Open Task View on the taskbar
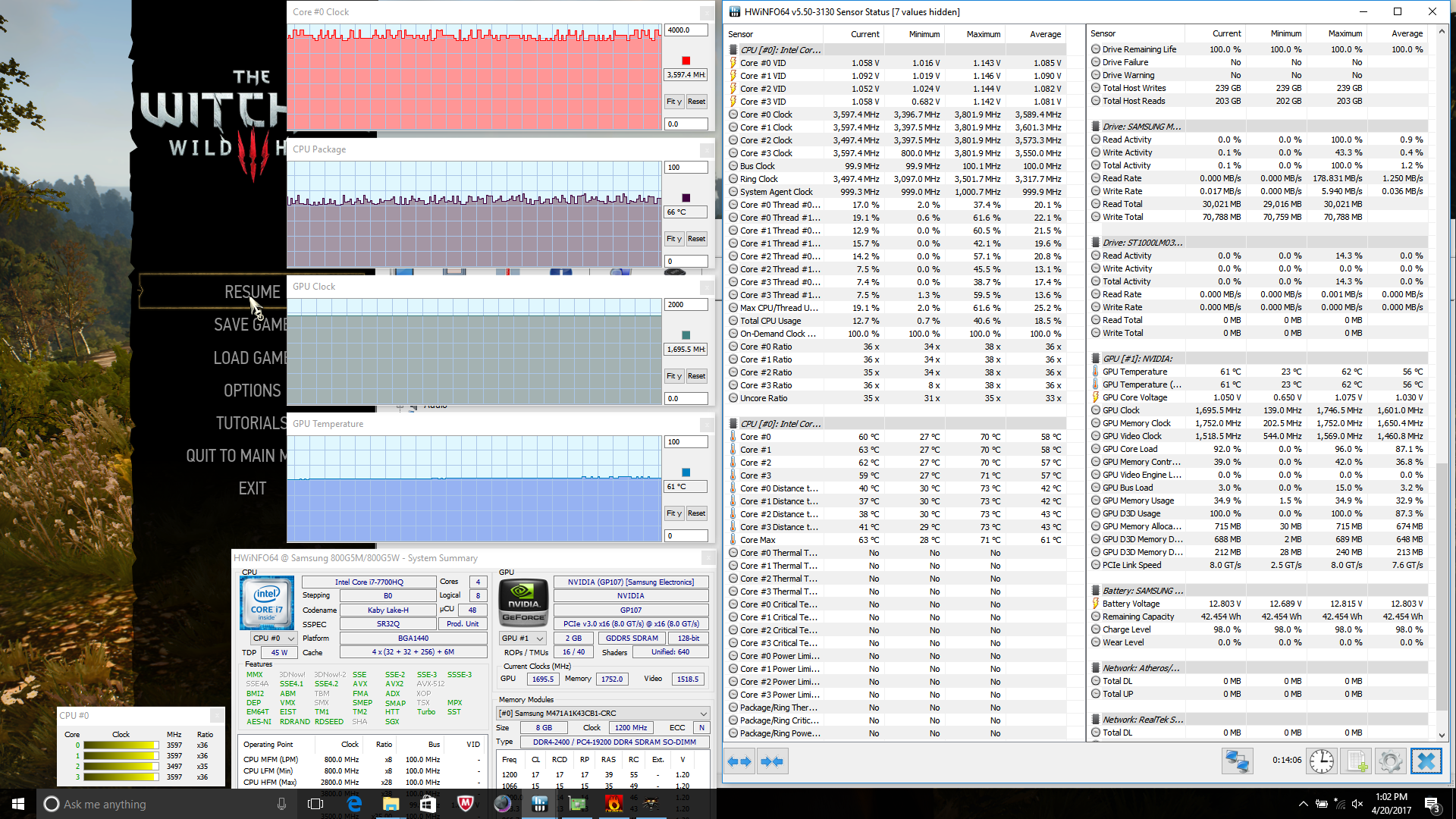The image size is (1456, 819). tap(315, 804)
